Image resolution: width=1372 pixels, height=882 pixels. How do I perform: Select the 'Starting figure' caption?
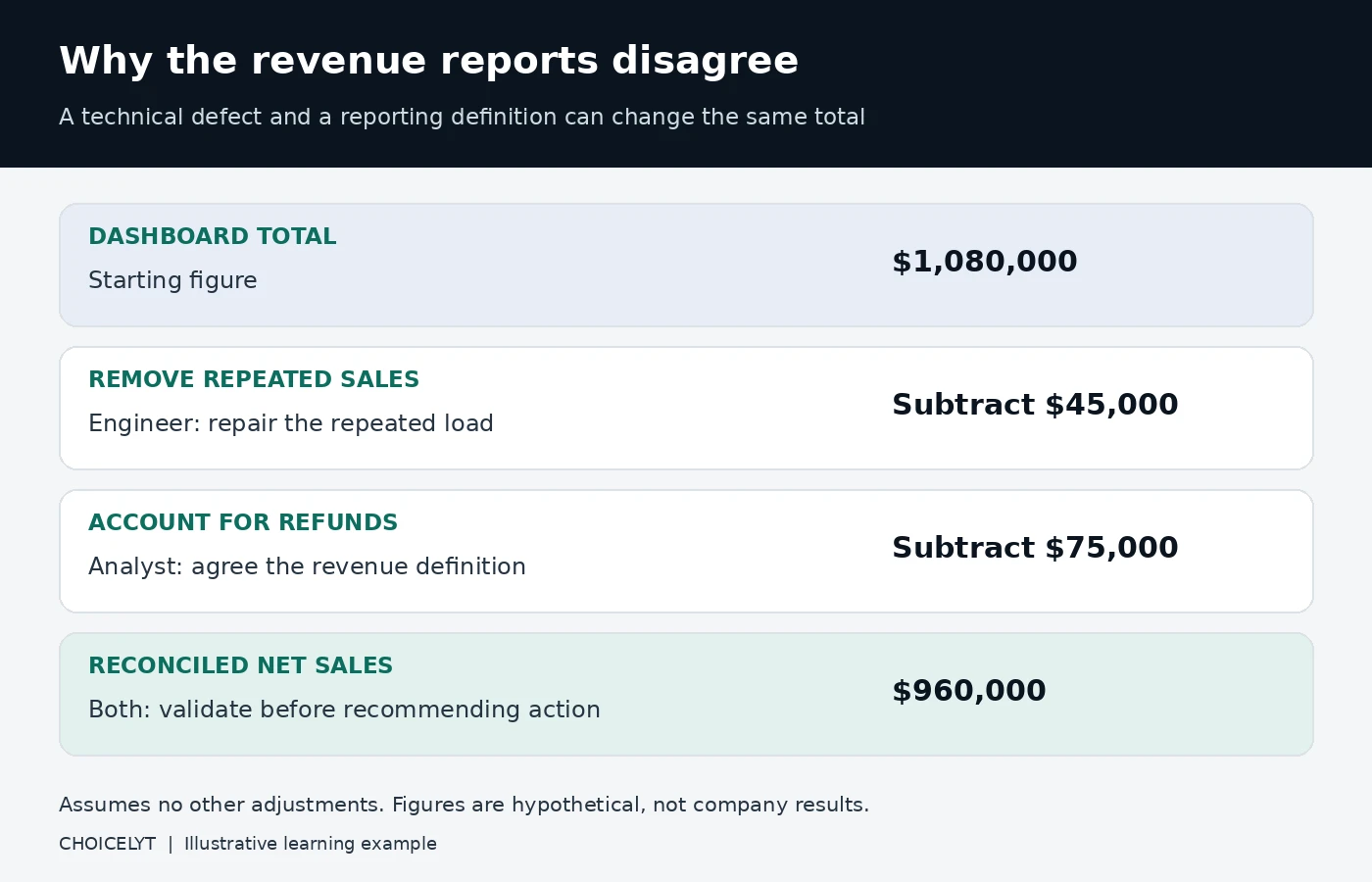[172, 280]
